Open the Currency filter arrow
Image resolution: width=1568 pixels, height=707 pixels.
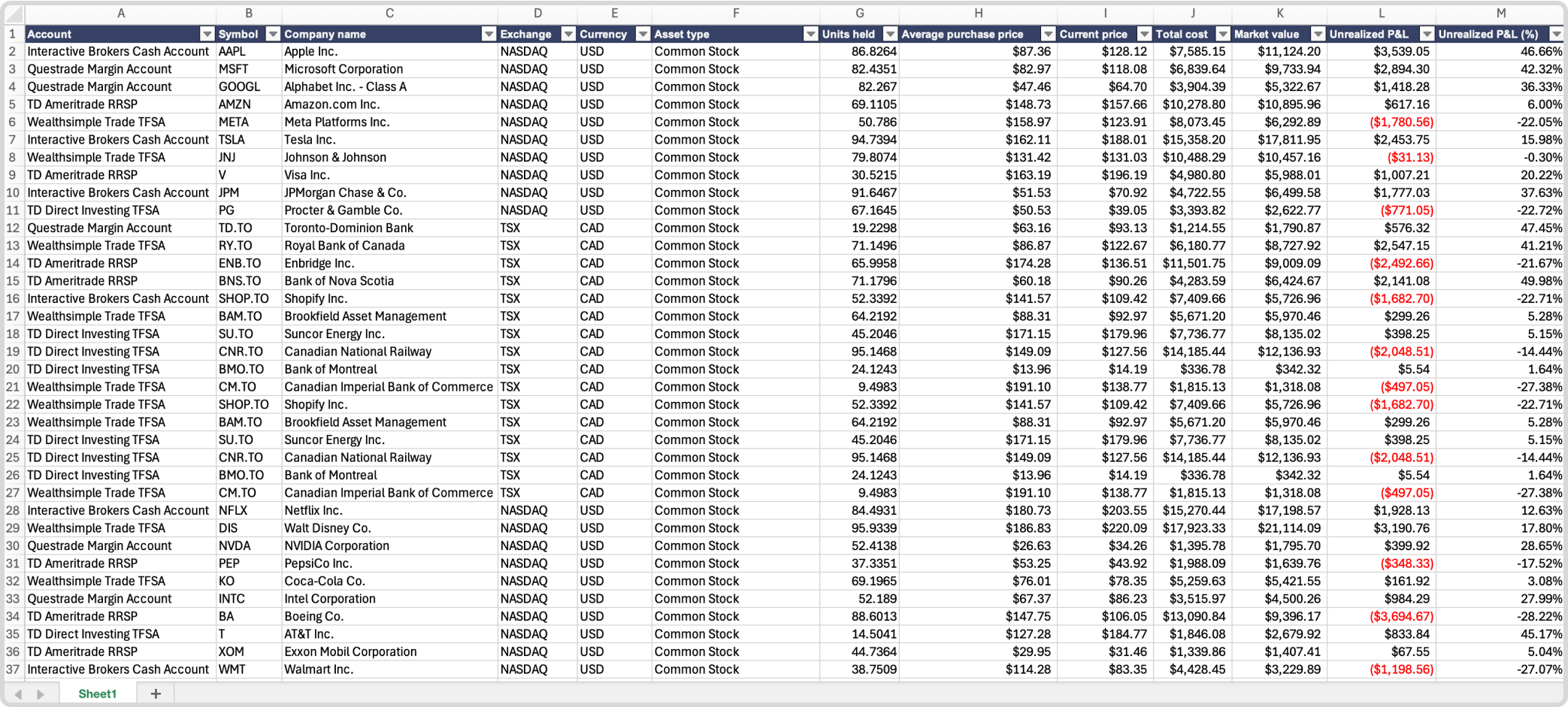[643, 35]
